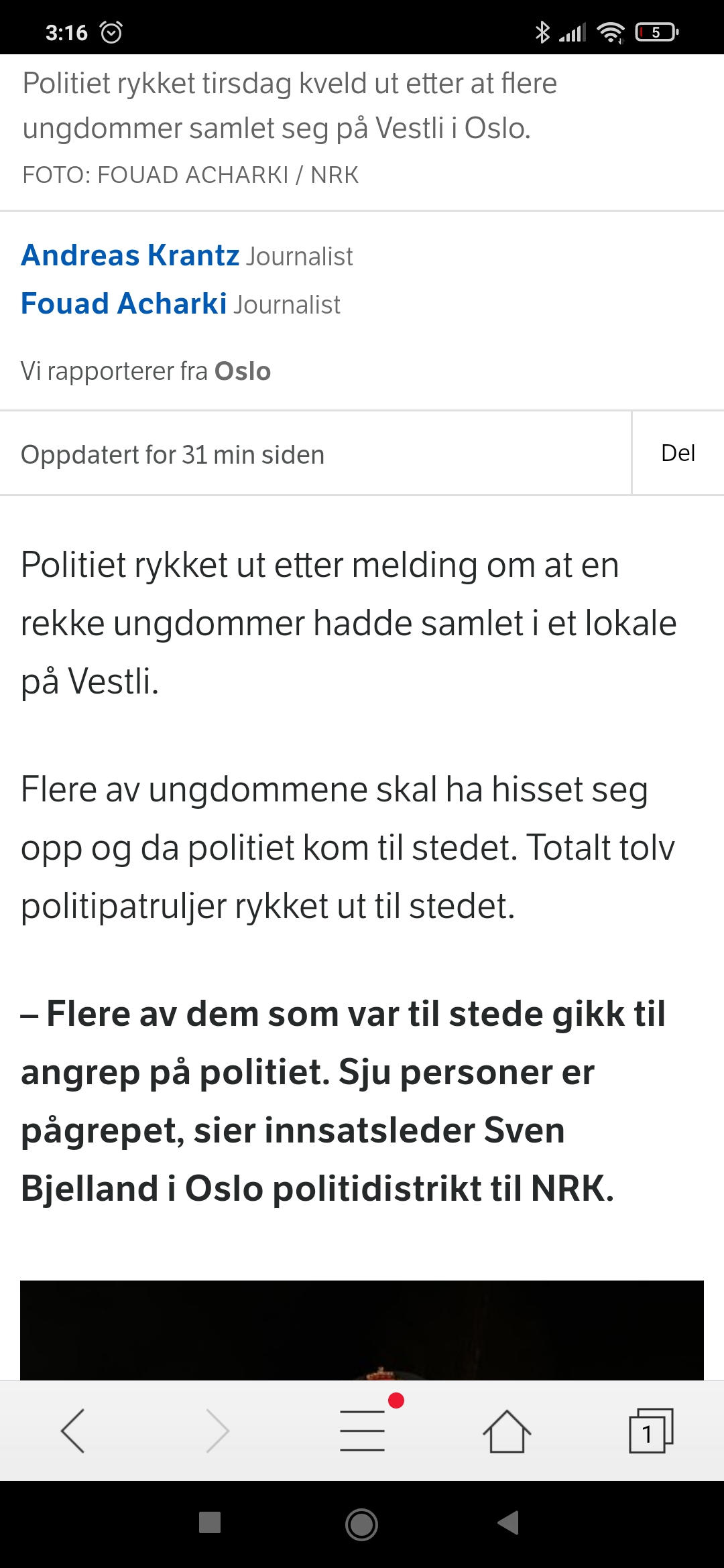Image resolution: width=724 pixels, height=1568 pixels.
Task: Tap the Bluetooth status icon
Action: [542, 32]
